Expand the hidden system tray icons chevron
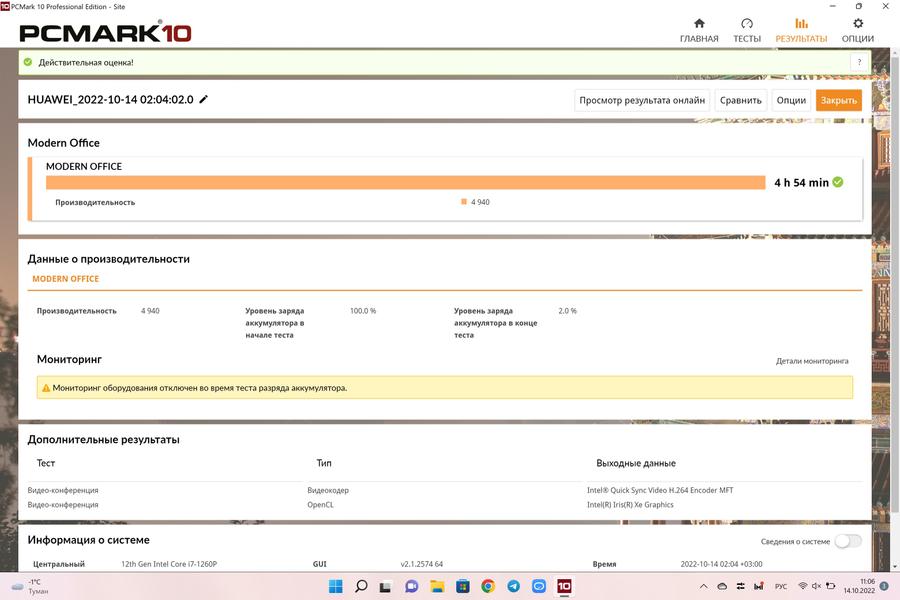 click(x=703, y=586)
